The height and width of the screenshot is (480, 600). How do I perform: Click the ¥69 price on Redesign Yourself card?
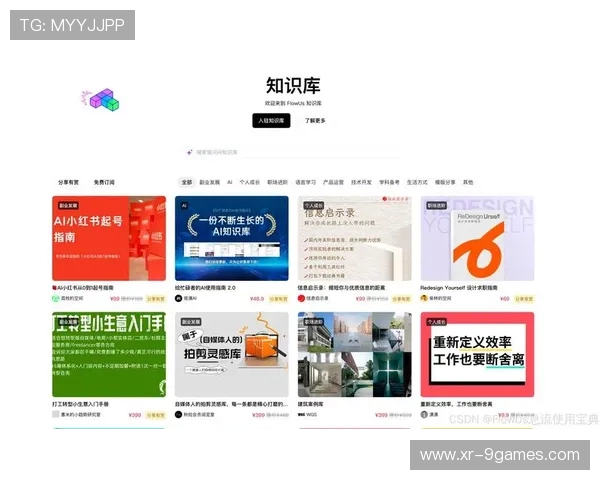tap(504, 299)
